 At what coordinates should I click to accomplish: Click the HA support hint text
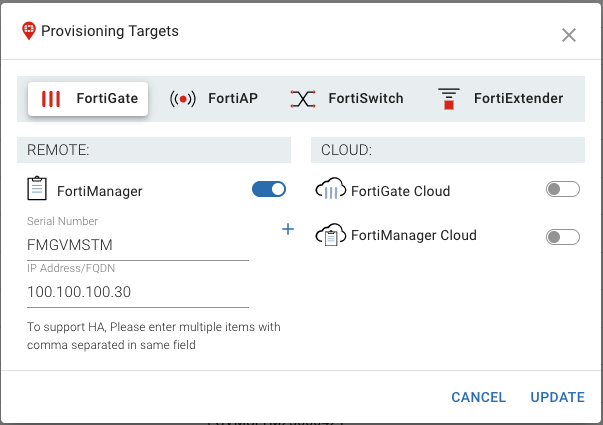(x=153, y=336)
